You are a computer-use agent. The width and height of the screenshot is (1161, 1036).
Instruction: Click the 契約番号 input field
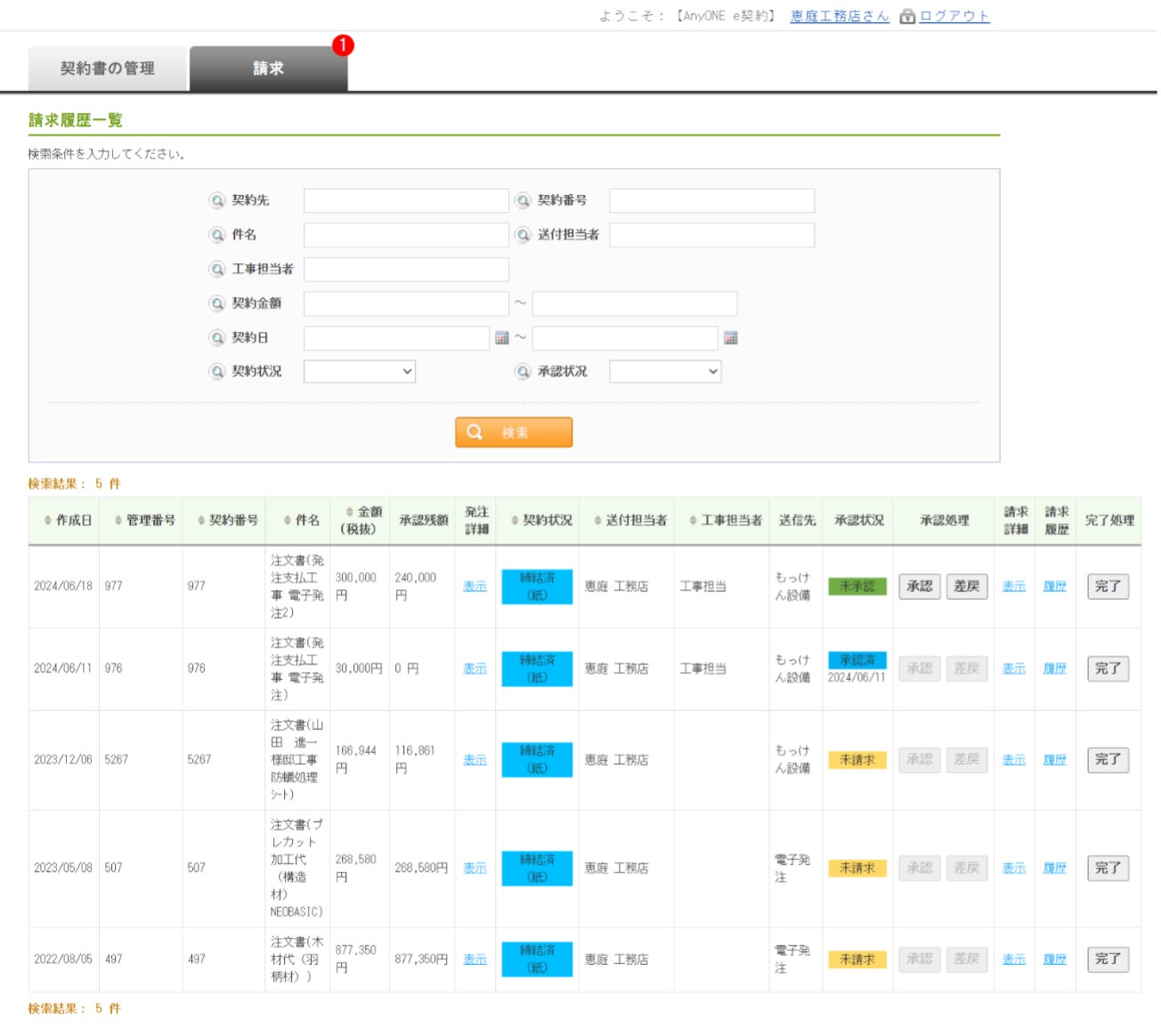point(711,200)
